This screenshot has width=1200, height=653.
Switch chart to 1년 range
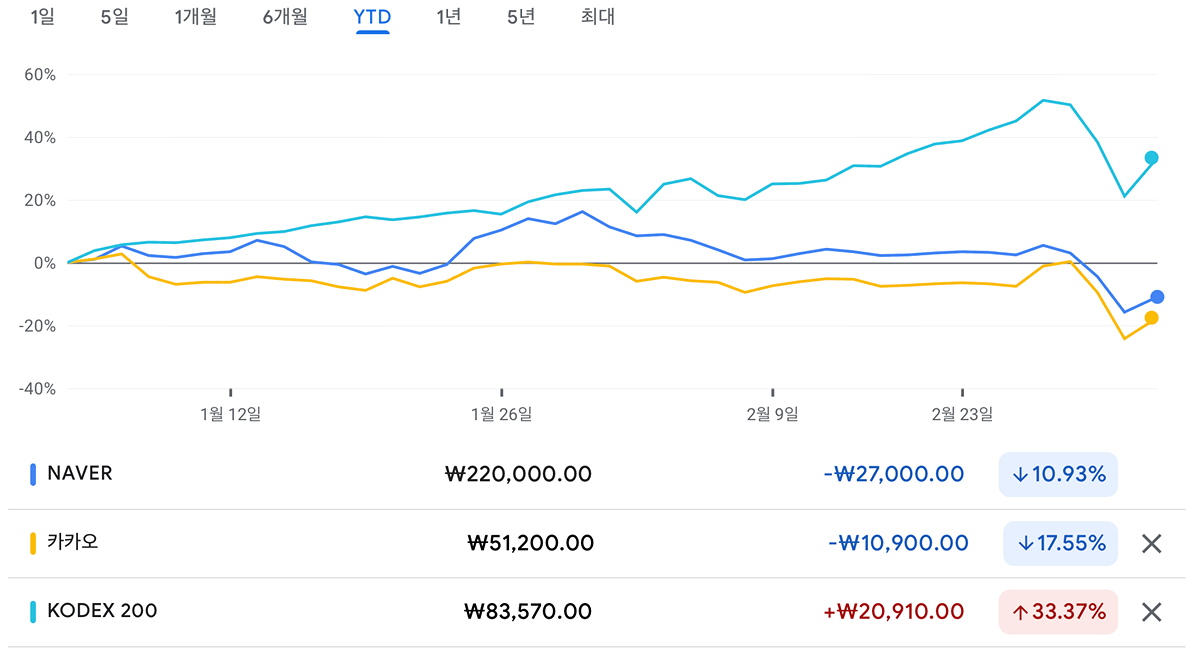pyautogui.click(x=449, y=17)
